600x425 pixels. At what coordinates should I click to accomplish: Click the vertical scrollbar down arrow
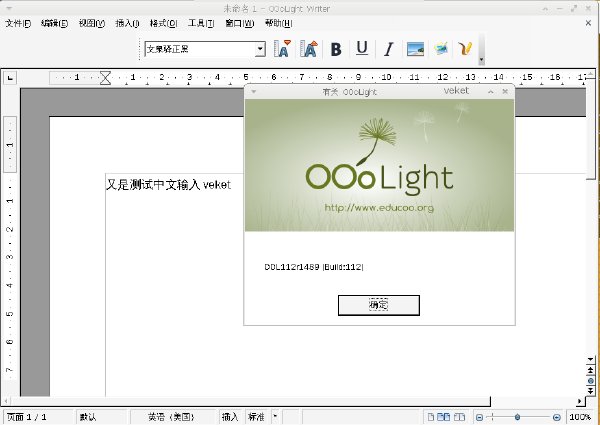[x=590, y=360]
